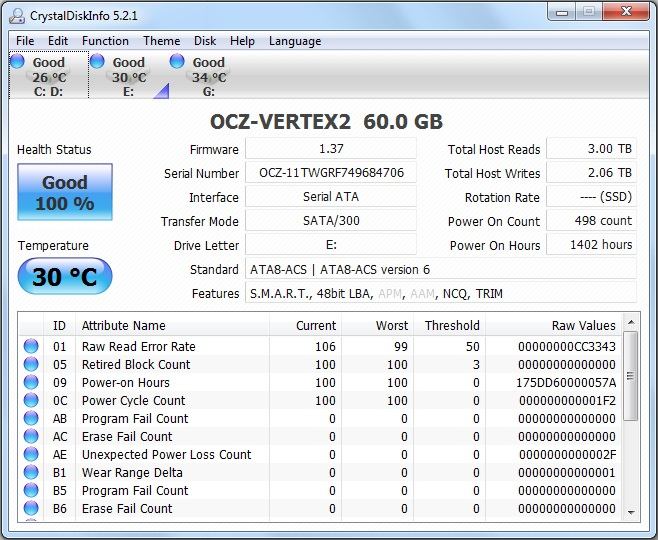
Task: Click status orb for B5 Program Fail Count
Action: tap(31, 490)
